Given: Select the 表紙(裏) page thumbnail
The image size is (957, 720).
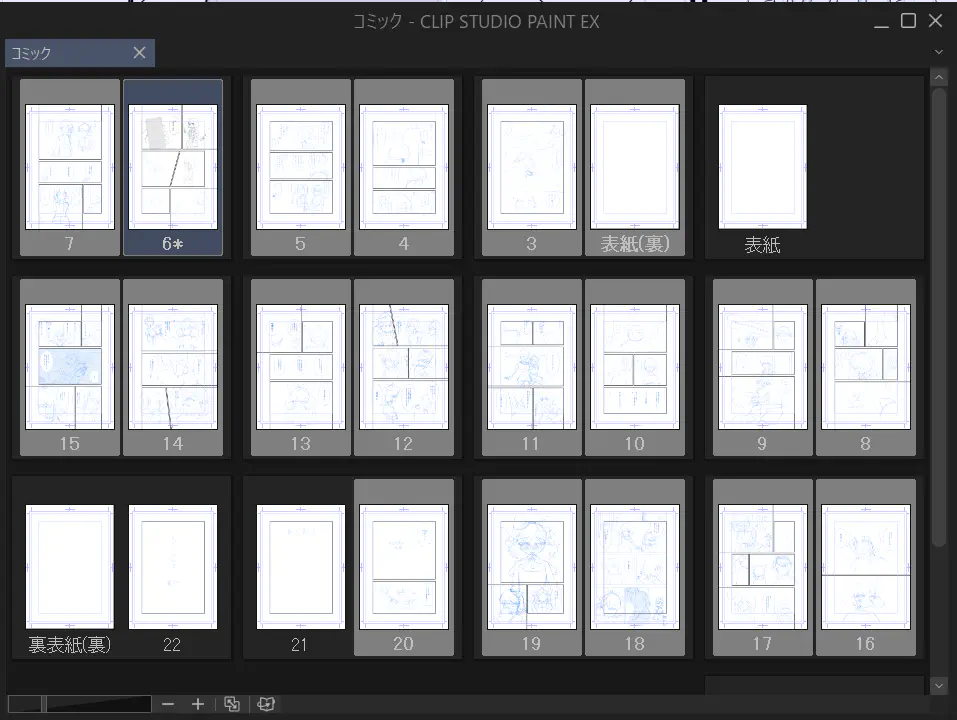Looking at the screenshot, I should [x=635, y=167].
